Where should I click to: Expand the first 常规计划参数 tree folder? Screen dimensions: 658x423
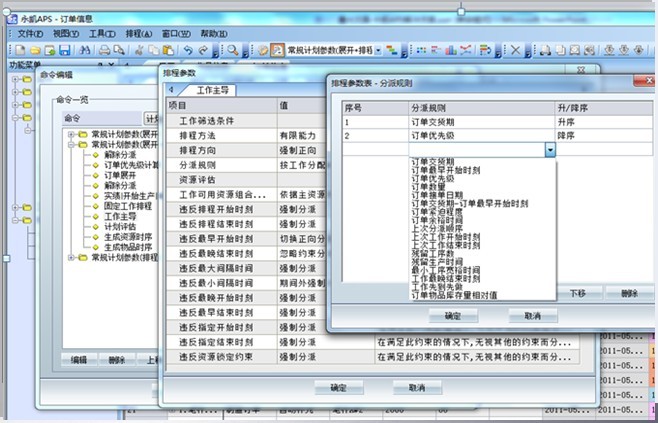tap(70, 134)
